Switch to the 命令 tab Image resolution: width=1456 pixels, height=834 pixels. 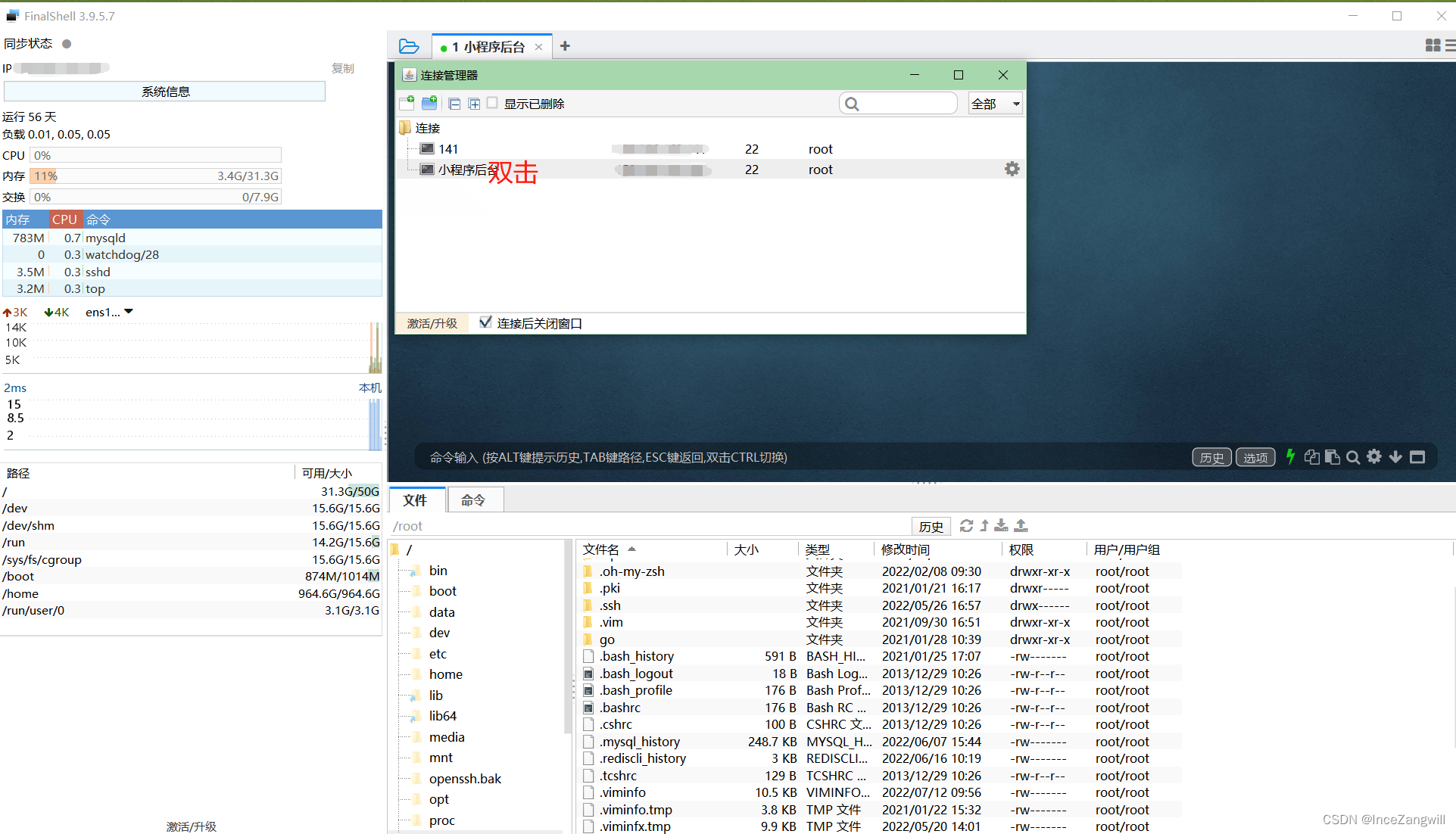click(x=475, y=499)
